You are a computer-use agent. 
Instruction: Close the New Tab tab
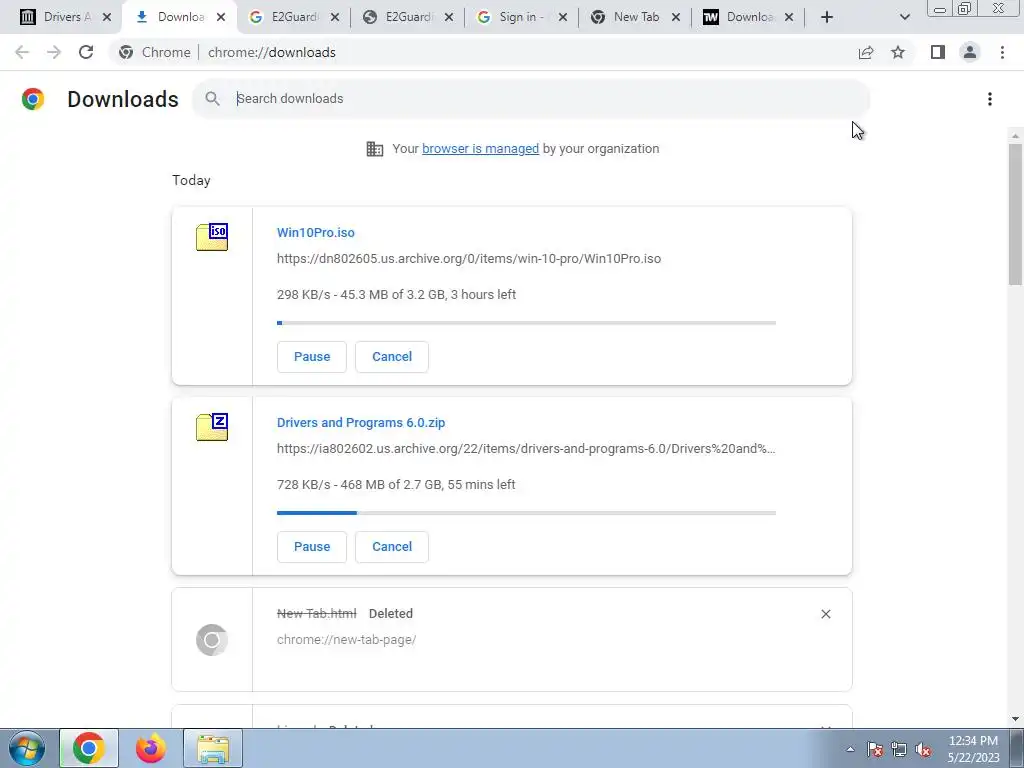[x=676, y=17]
